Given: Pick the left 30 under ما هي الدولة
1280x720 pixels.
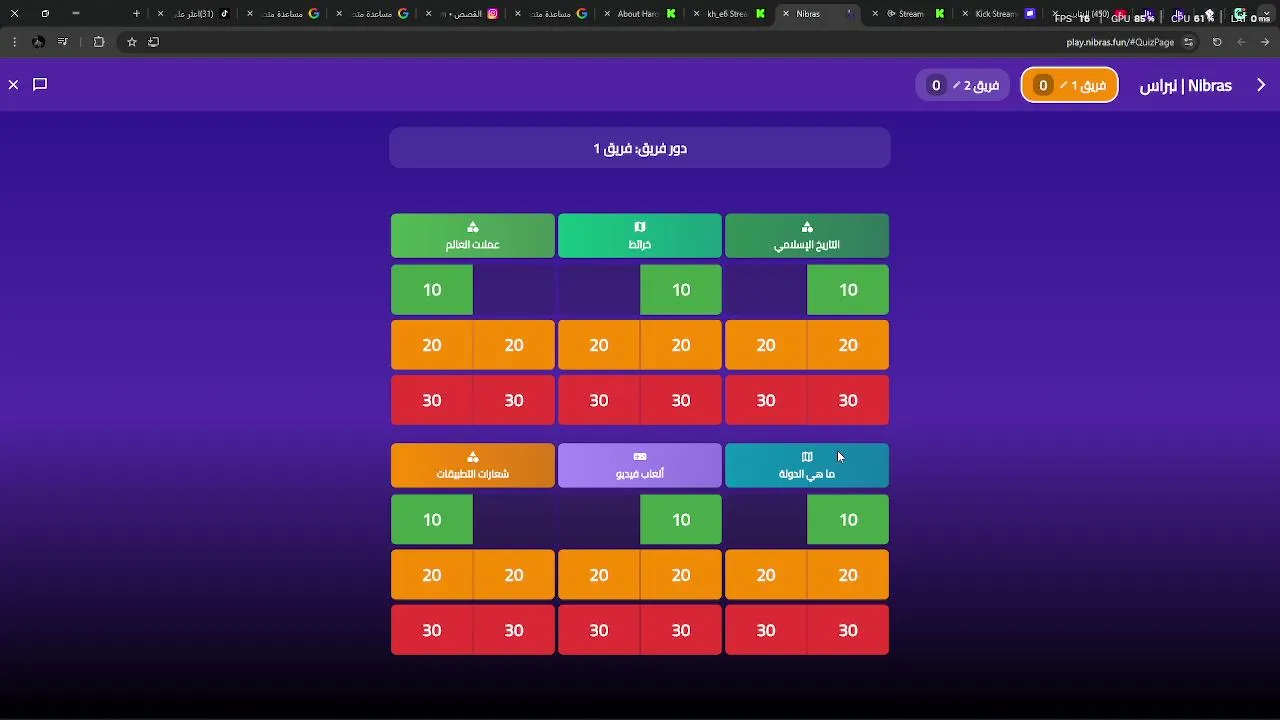Looking at the screenshot, I should coord(766,630).
